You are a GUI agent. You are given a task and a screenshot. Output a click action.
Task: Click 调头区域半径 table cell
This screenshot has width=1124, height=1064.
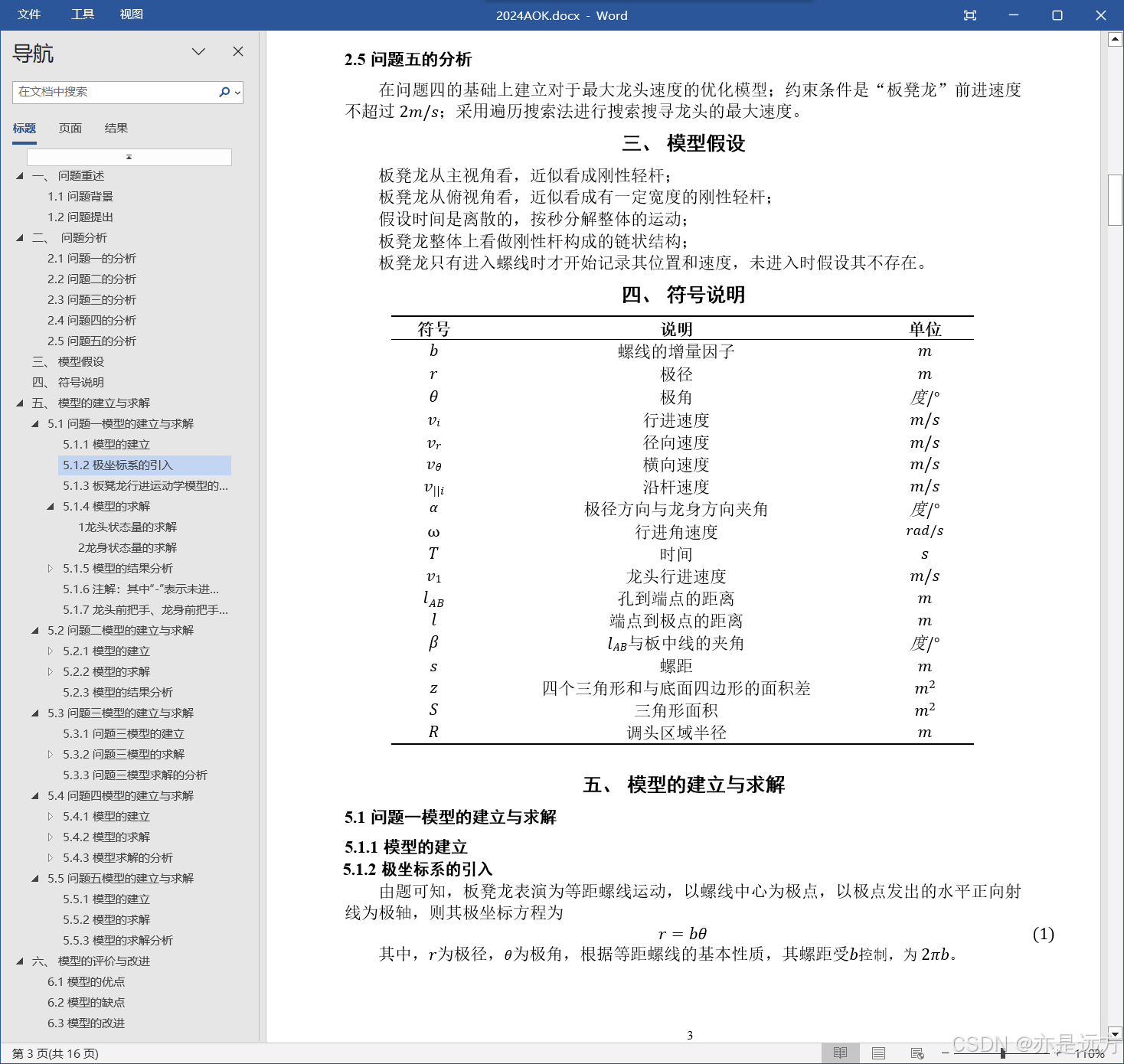(x=676, y=733)
